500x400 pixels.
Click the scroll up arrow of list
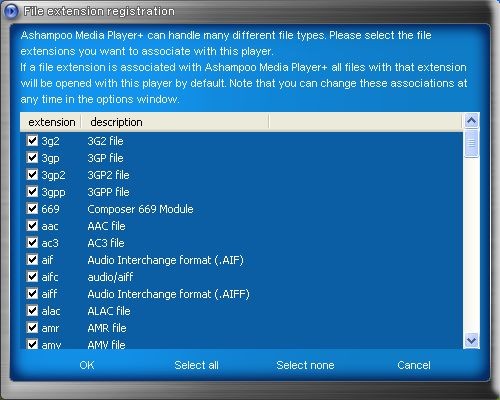[x=471, y=121]
